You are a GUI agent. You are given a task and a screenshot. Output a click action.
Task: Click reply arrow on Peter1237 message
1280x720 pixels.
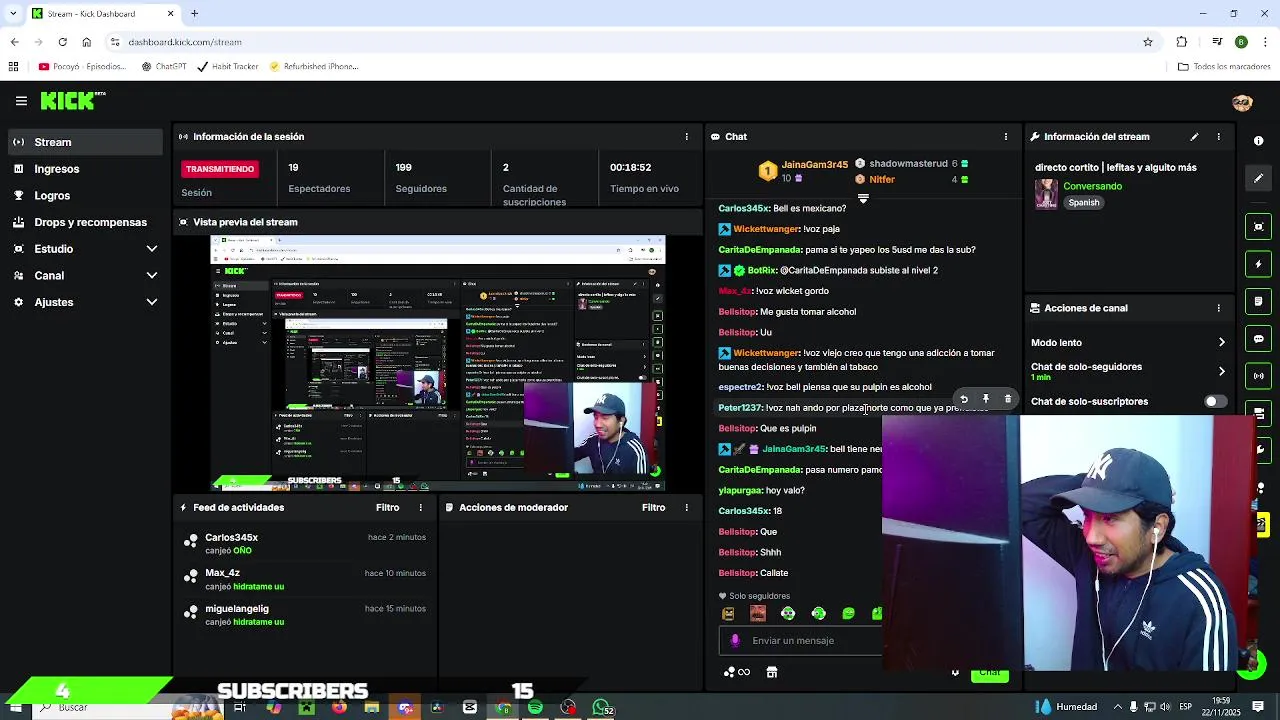pos(964,399)
